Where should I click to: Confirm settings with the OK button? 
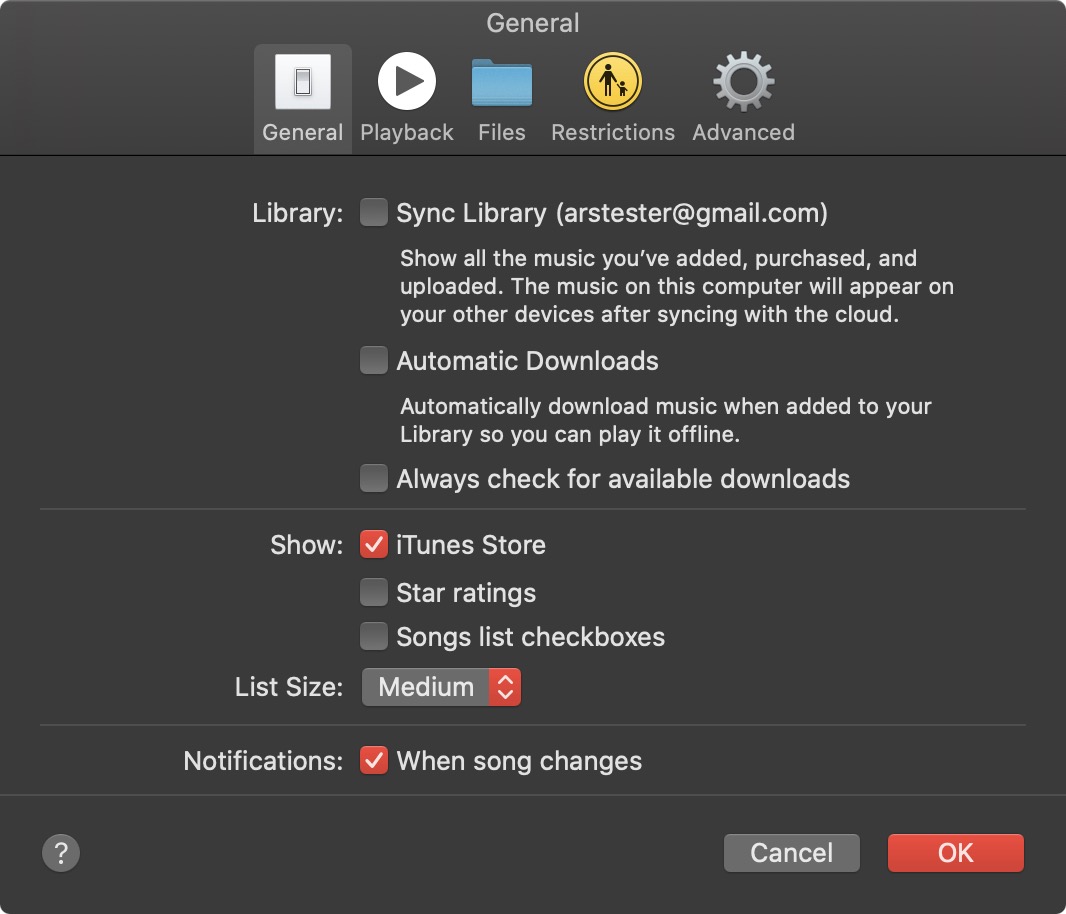(955, 853)
